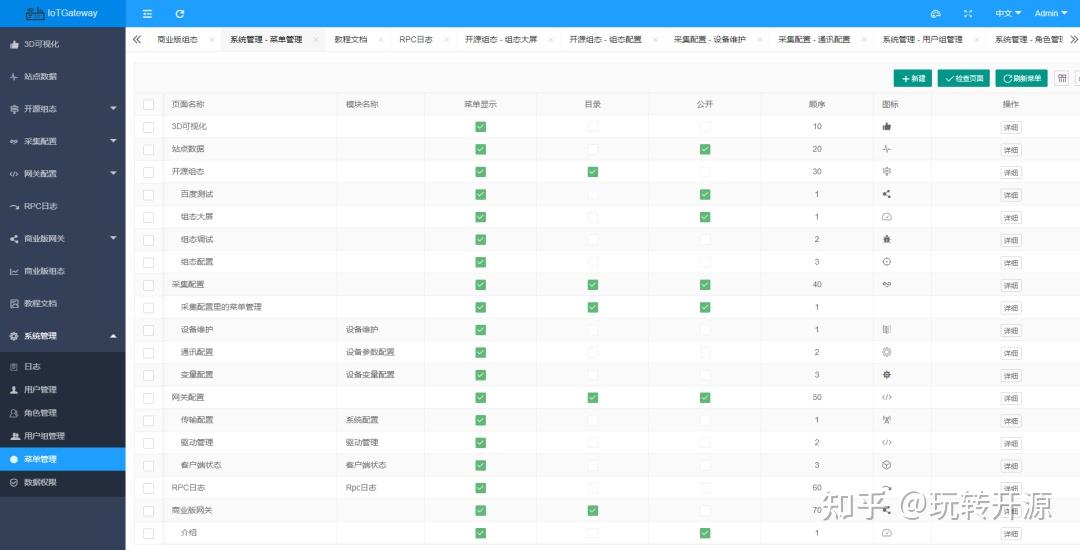Expand 采集配置 sidebar menu
The image size is (1080, 550).
[63, 141]
